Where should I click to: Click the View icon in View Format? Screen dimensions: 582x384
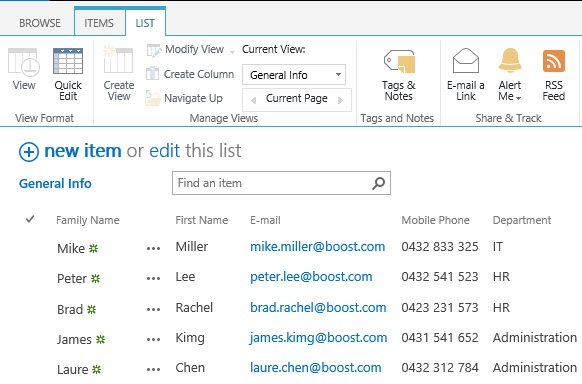pyautogui.click(x=24, y=62)
